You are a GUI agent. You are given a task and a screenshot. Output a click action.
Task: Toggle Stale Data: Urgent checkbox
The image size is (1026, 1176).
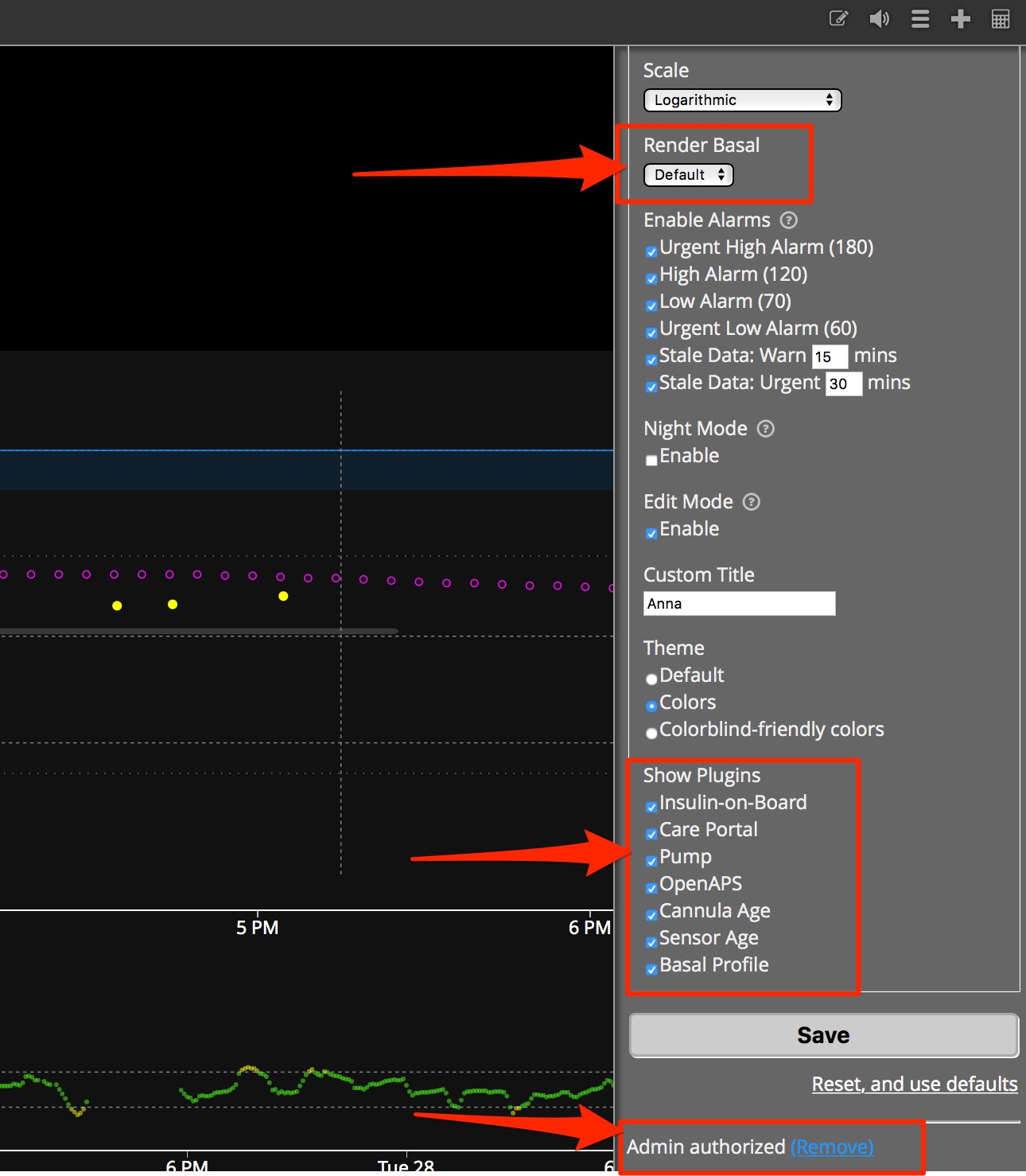pos(651,387)
